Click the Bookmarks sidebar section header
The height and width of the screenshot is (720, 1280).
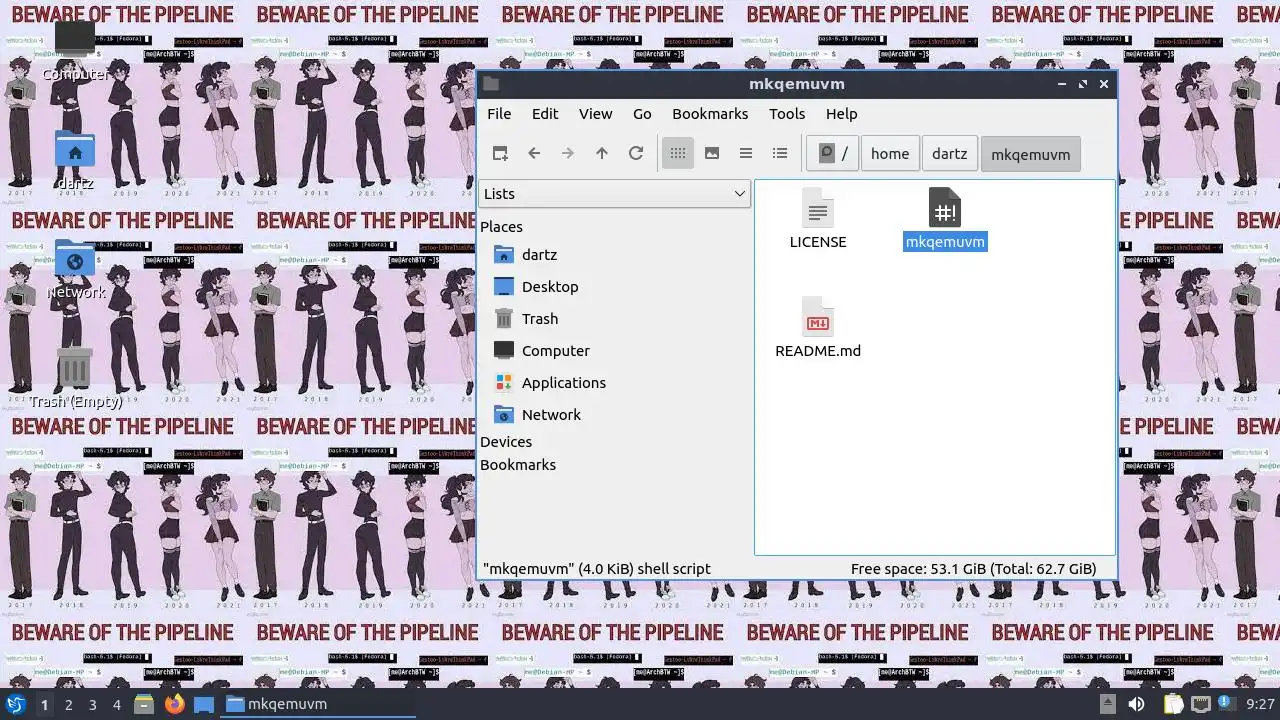[518, 465]
